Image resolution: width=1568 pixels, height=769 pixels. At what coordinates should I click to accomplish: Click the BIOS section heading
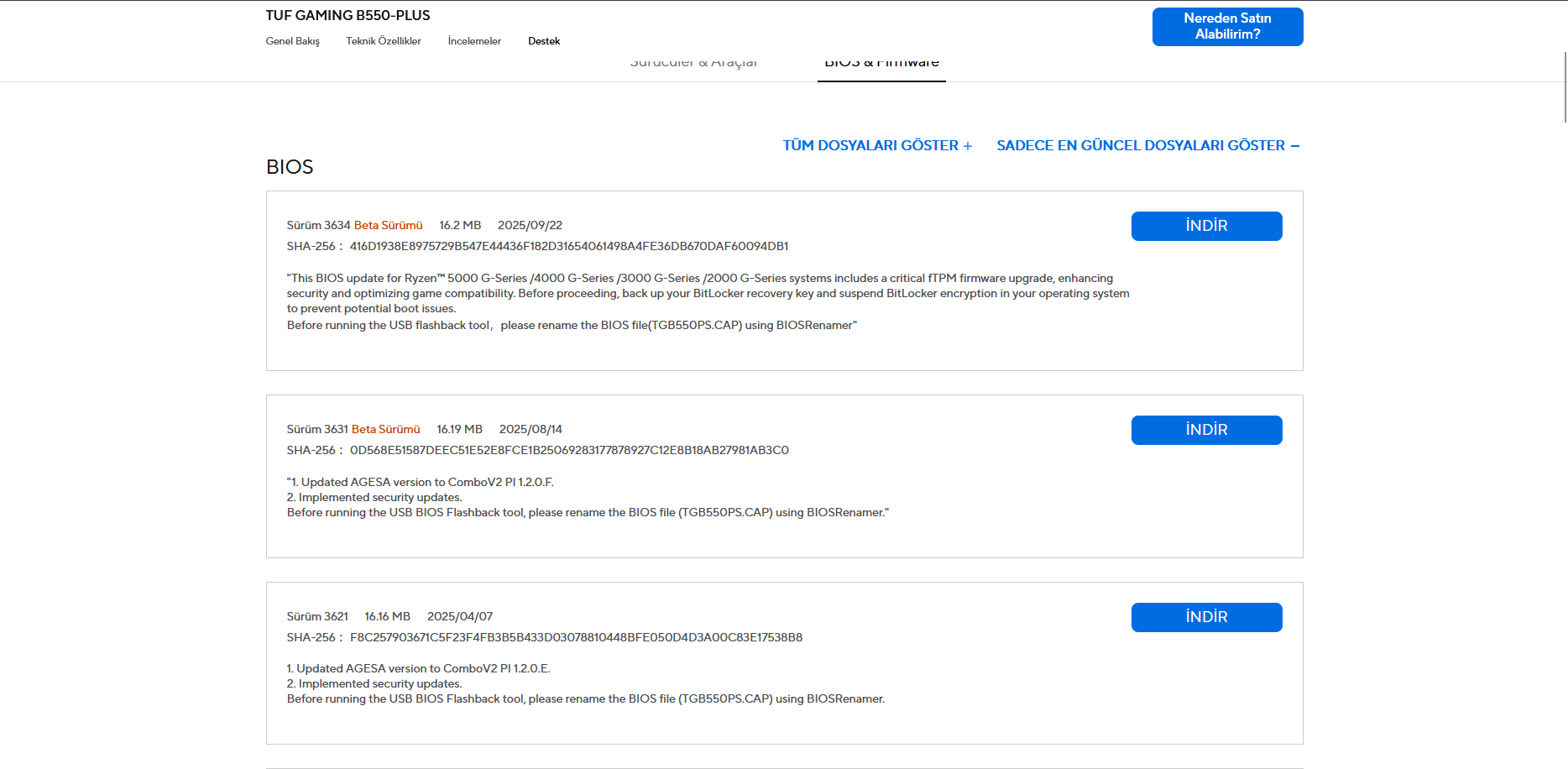click(x=290, y=167)
